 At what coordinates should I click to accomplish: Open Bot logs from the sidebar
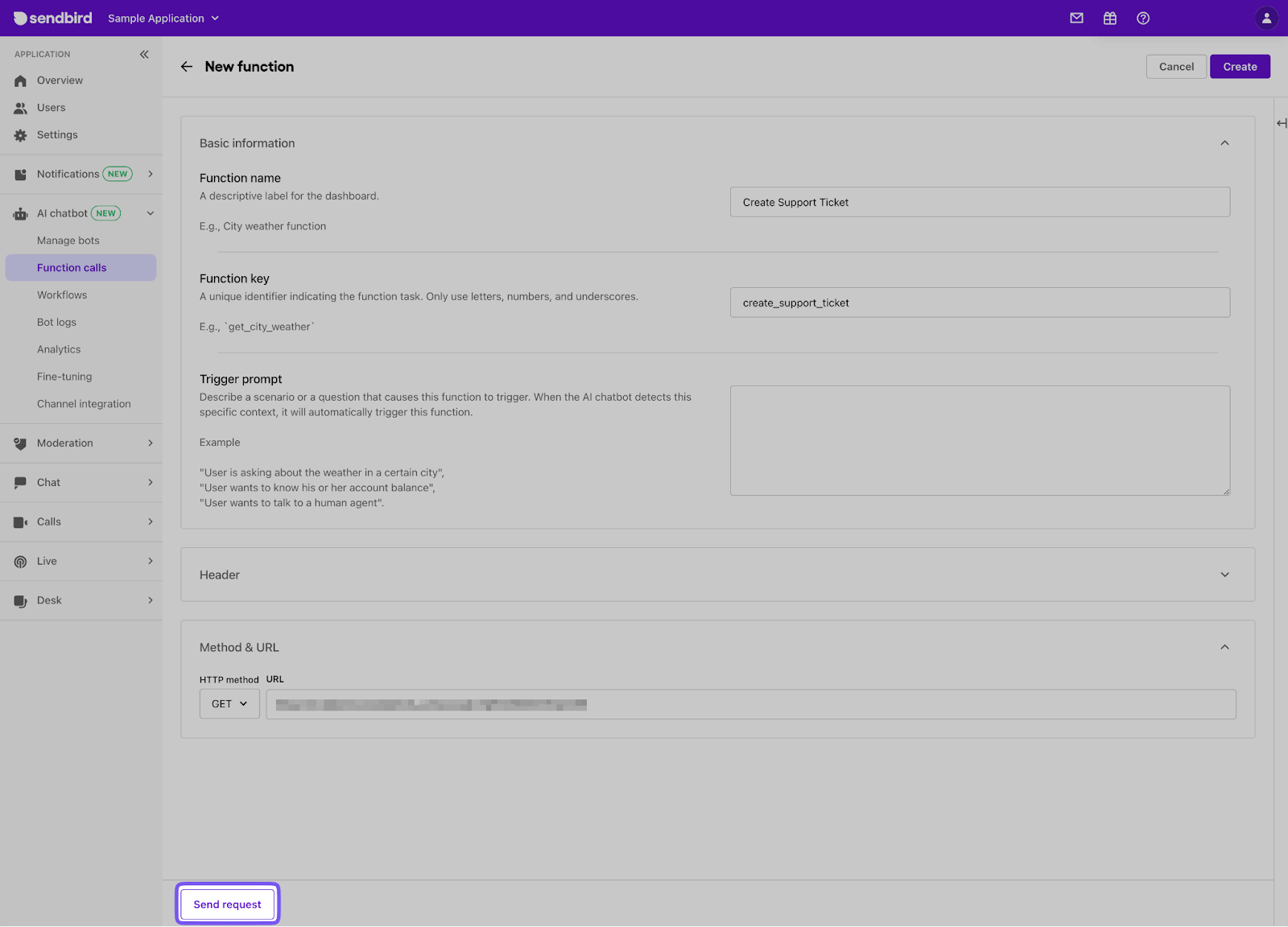[56, 322]
